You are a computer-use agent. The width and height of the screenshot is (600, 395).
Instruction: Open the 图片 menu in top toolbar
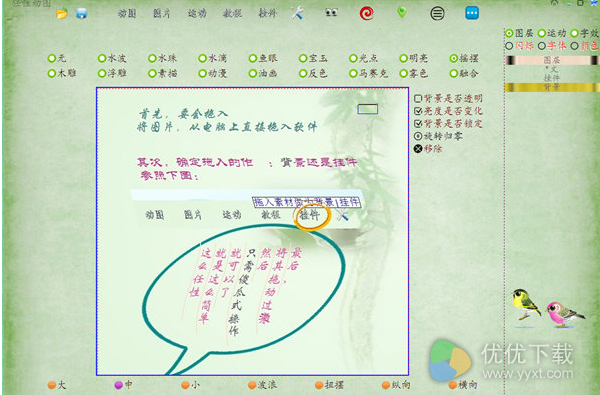tap(162, 13)
